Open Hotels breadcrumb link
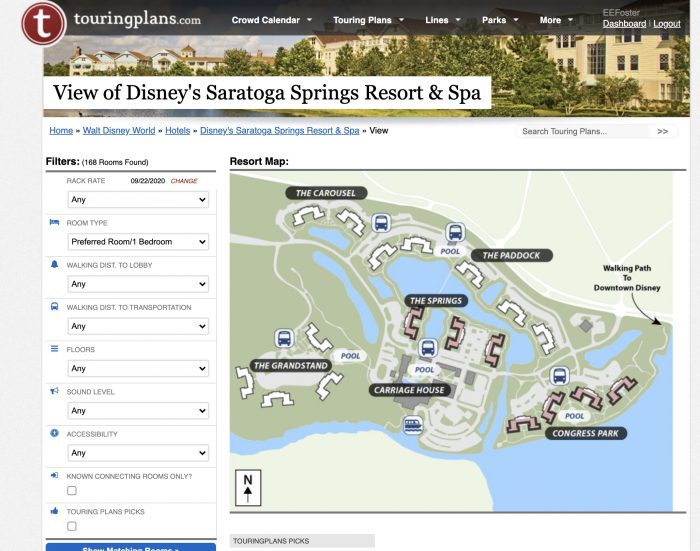The height and width of the screenshot is (551, 700). [x=178, y=130]
